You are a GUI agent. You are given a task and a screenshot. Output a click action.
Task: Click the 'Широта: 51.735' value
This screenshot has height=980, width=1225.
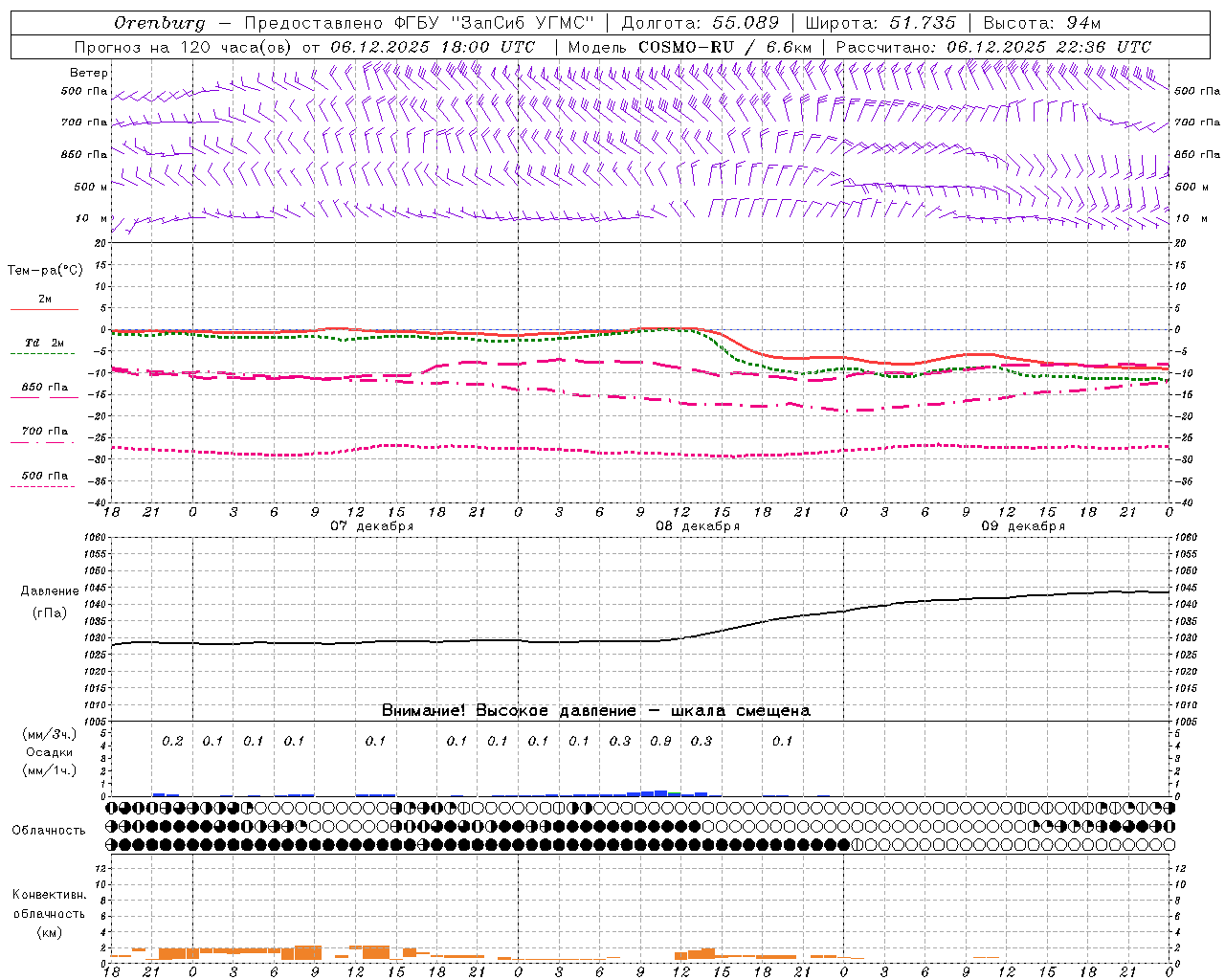(880, 23)
